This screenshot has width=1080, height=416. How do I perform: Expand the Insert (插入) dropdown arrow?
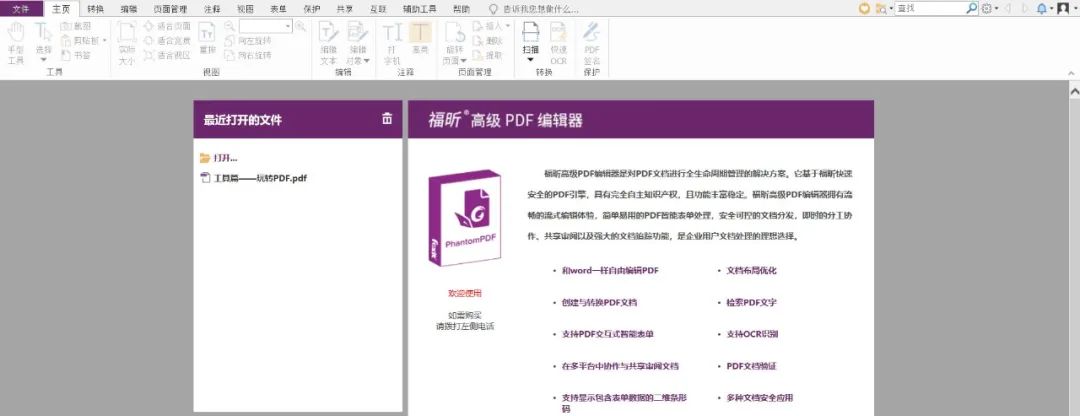pos(508,26)
